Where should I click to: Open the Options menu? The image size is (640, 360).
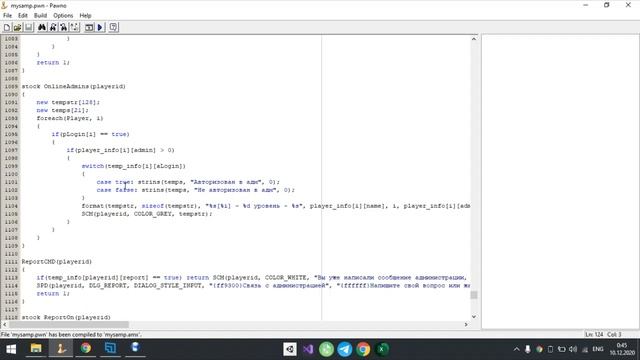click(x=63, y=16)
